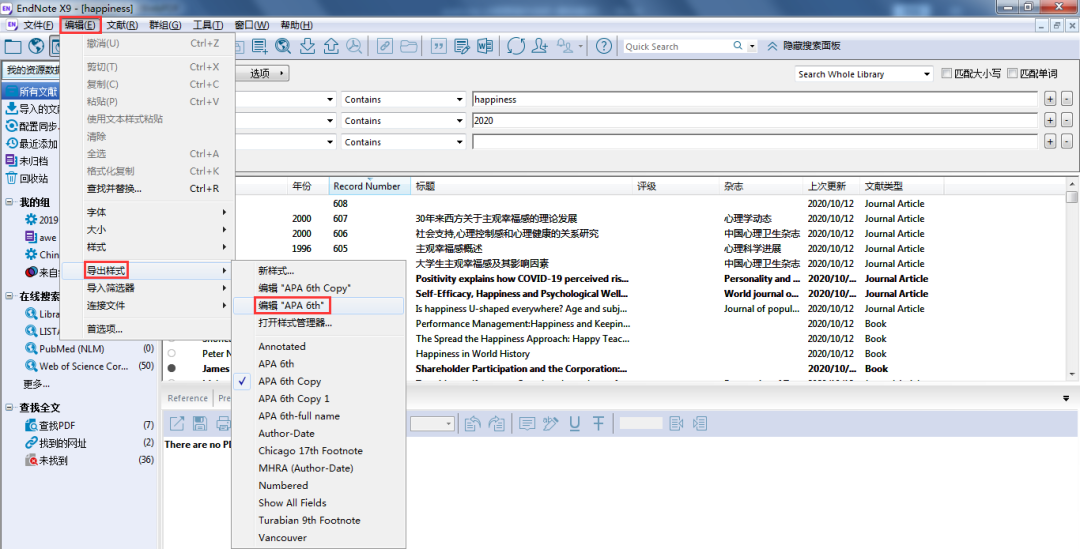Screen dimensions: 1080x549
Task: Click the Online Search magnifier-globe icon
Action: [283, 46]
